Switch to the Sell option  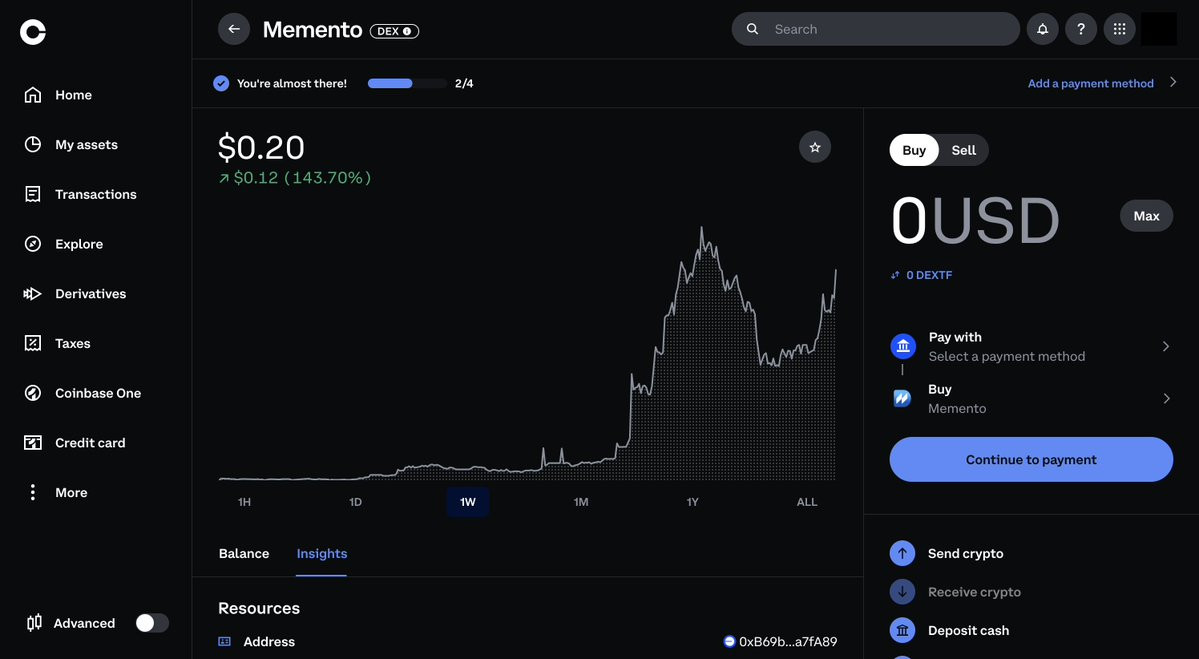click(963, 150)
